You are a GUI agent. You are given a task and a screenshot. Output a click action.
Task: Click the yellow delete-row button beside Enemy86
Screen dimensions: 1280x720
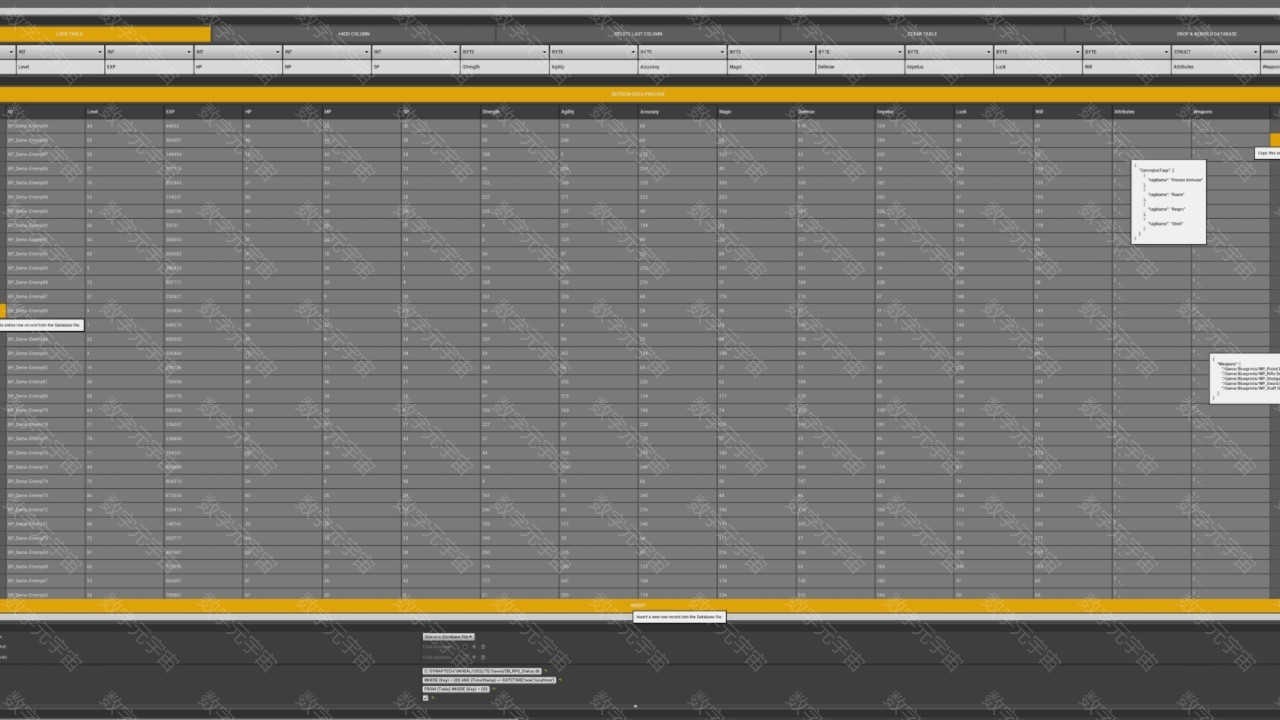[x=3, y=311]
